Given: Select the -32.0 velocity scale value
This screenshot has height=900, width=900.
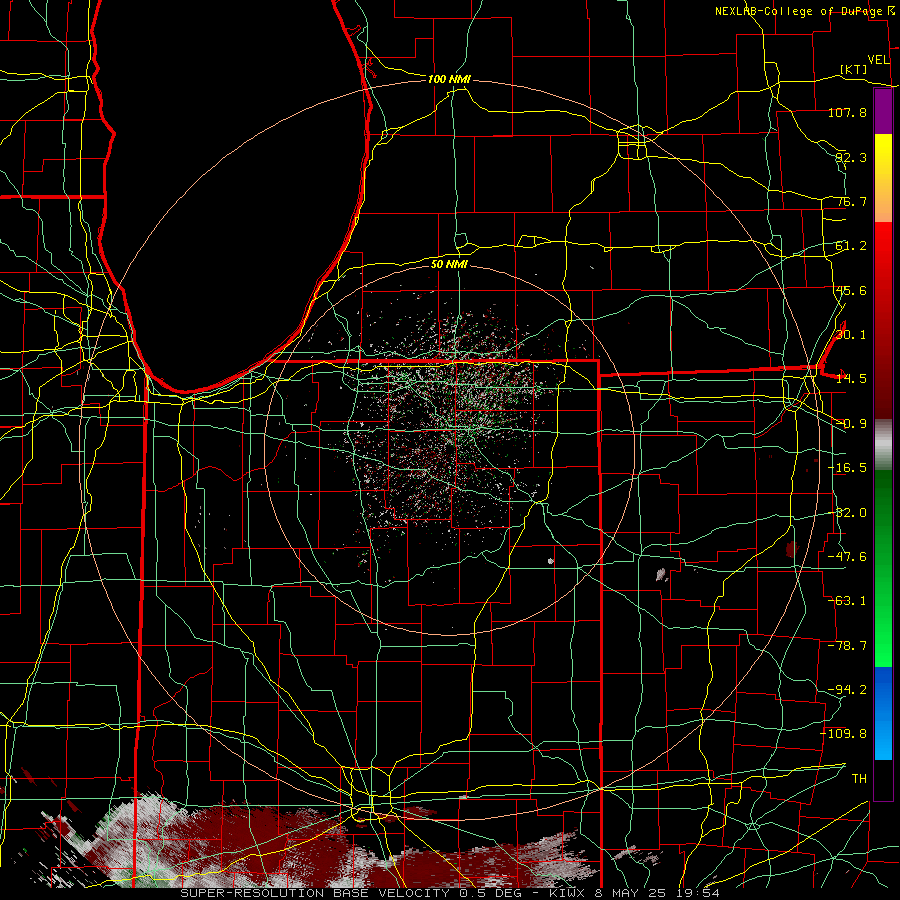Looking at the screenshot, I should tap(847, 513).
